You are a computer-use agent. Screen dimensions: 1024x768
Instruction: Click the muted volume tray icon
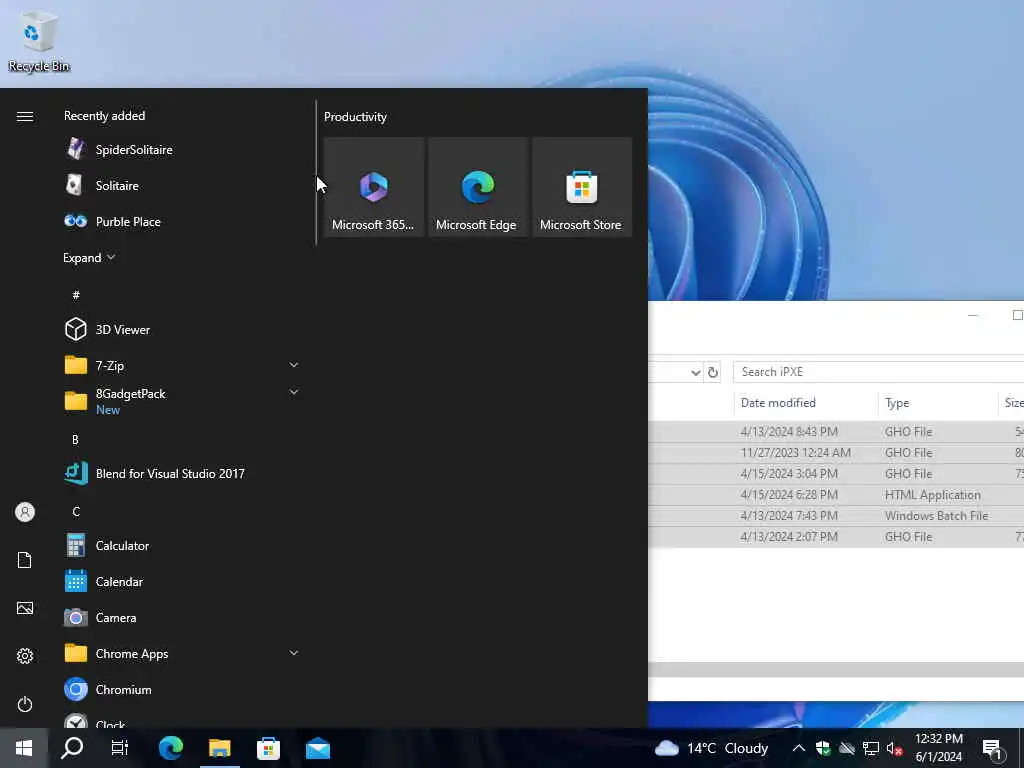tap(895, 748)
